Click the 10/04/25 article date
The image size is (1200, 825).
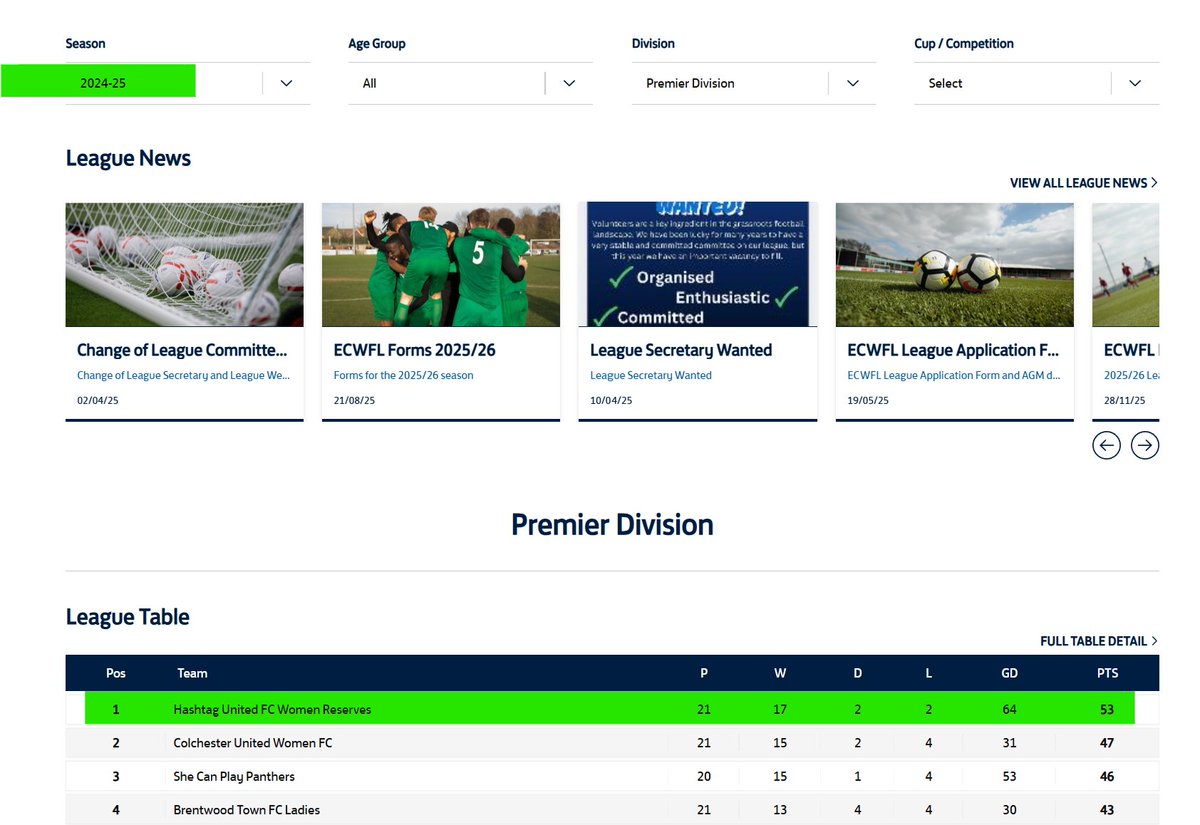click(x=609, y=400)
